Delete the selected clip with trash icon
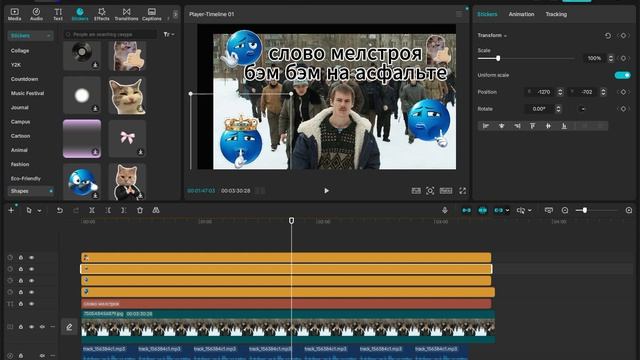 (x=140, y=210)
